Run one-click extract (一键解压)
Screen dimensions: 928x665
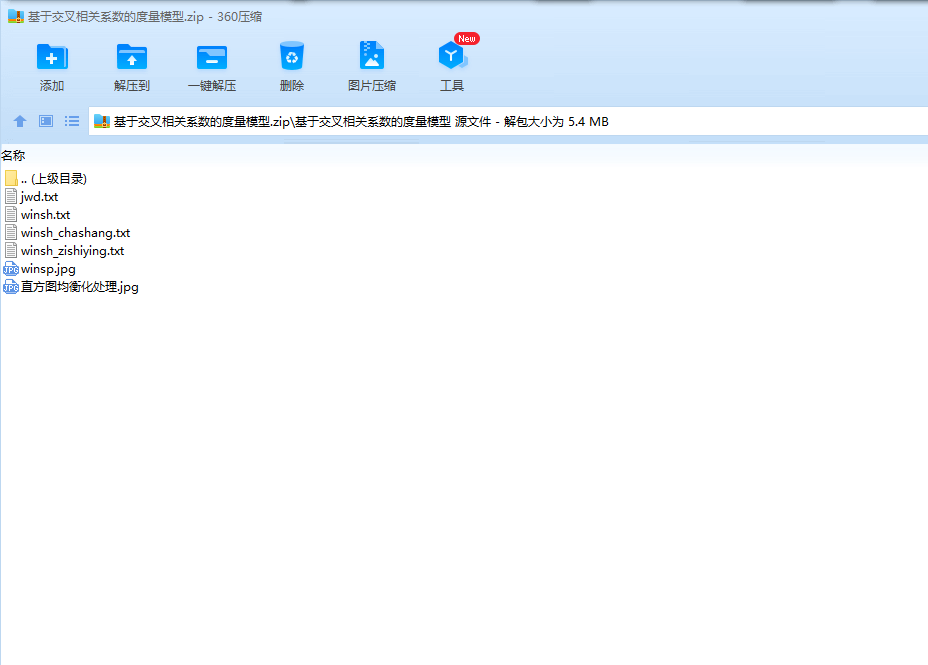212,58
